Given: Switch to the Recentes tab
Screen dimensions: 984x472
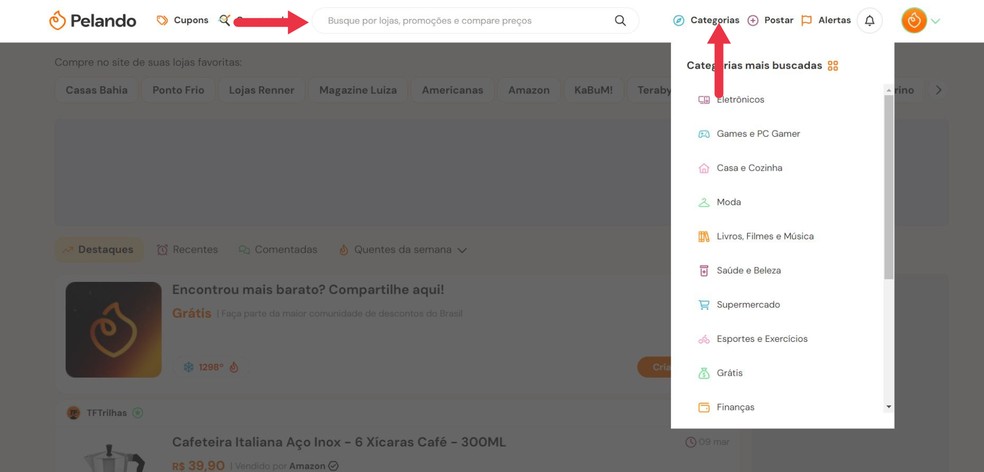Looking at the screenshot, I should [187, 250].
